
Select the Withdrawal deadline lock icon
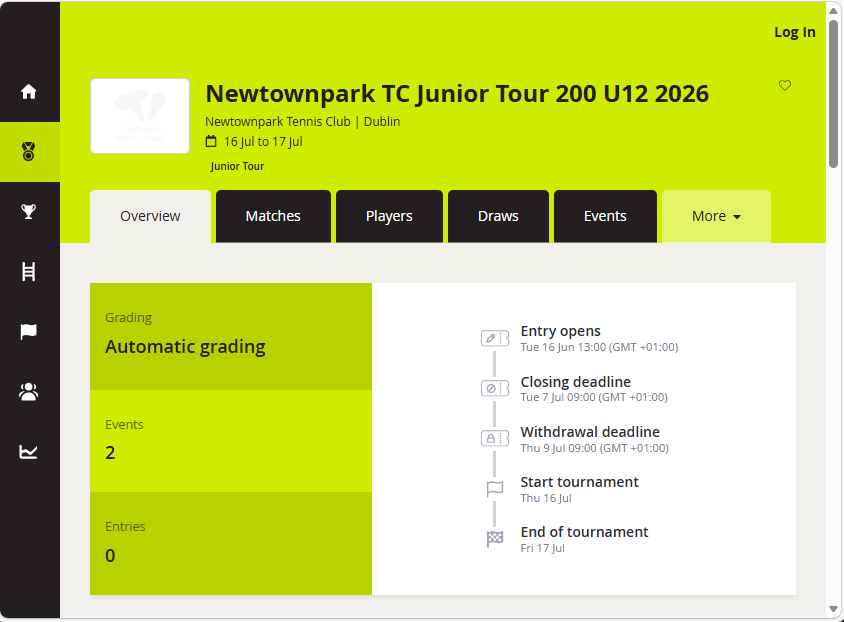[494, 438]
